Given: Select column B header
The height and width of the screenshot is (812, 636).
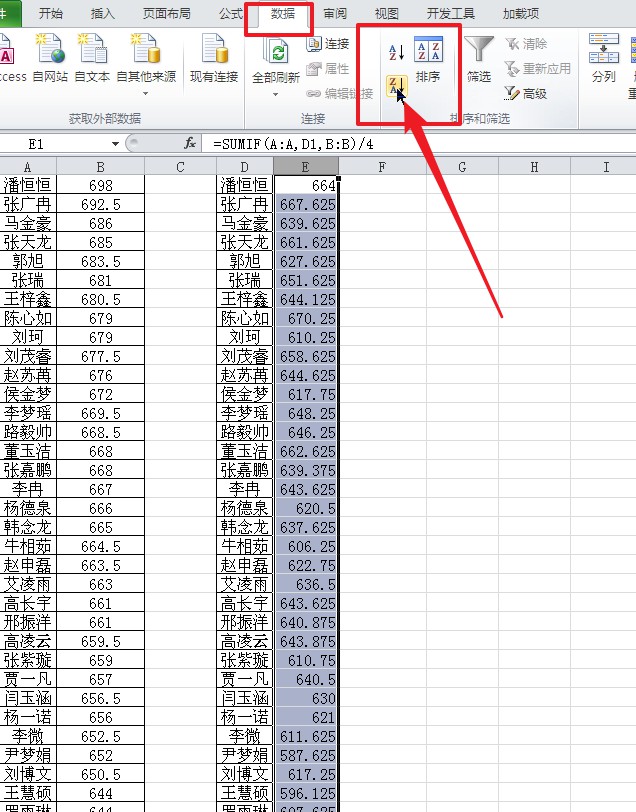Looking at the screenshot, I should coord(100,167).
